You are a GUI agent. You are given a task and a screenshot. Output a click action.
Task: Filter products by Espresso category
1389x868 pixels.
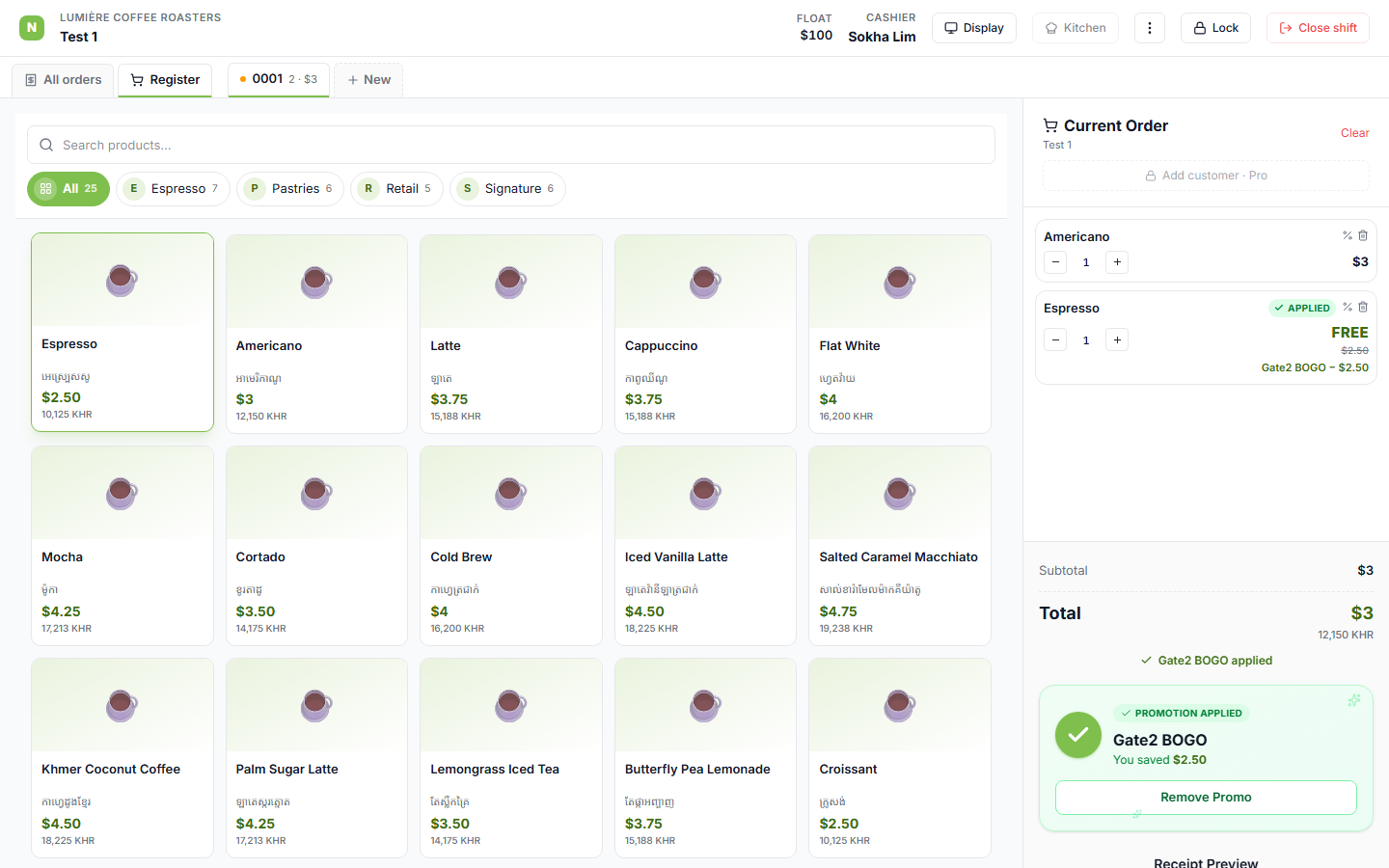point(174,189)
